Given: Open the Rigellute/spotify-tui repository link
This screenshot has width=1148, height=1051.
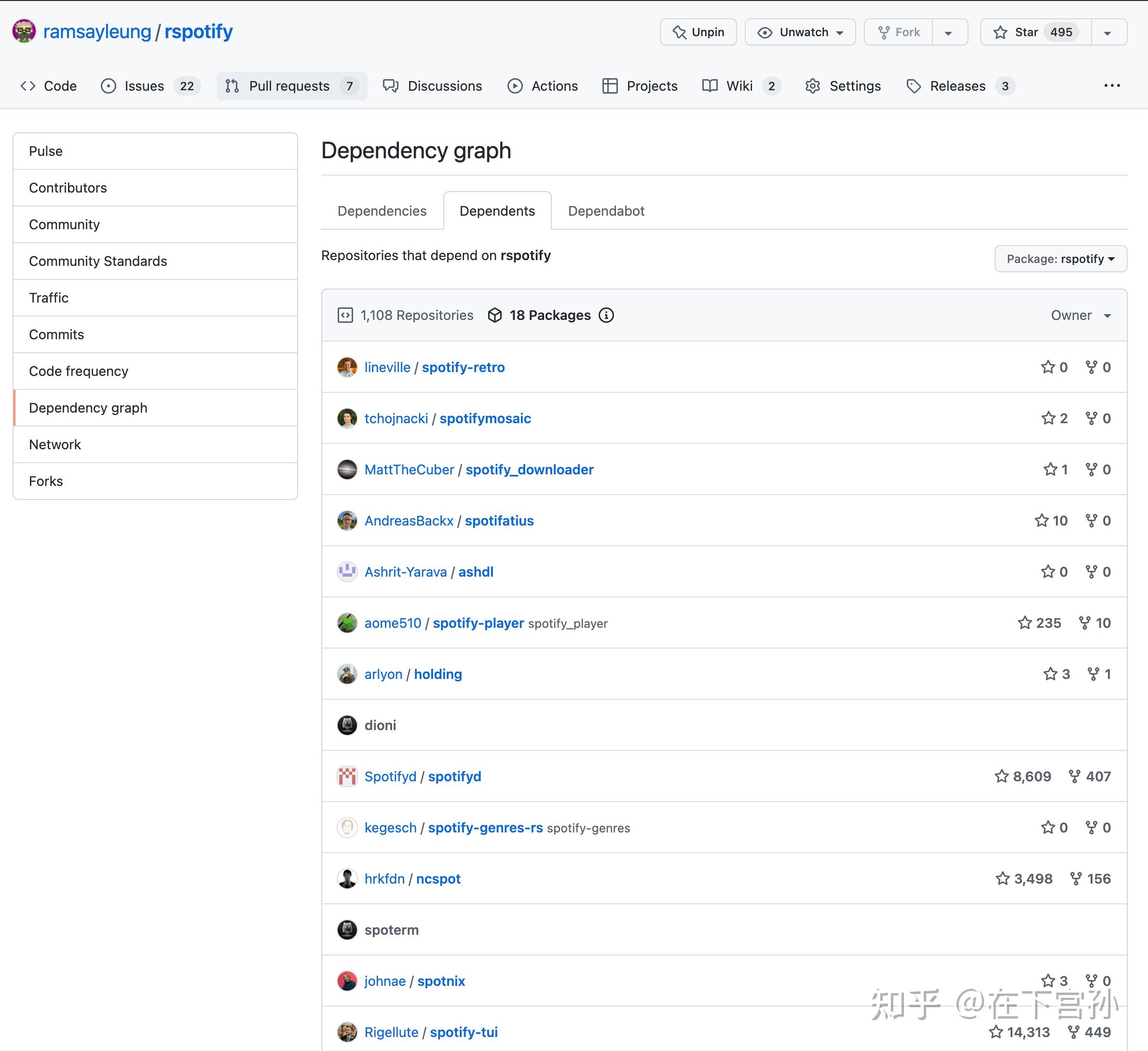Looking at the screenshot, I should tap(464, 1032).
